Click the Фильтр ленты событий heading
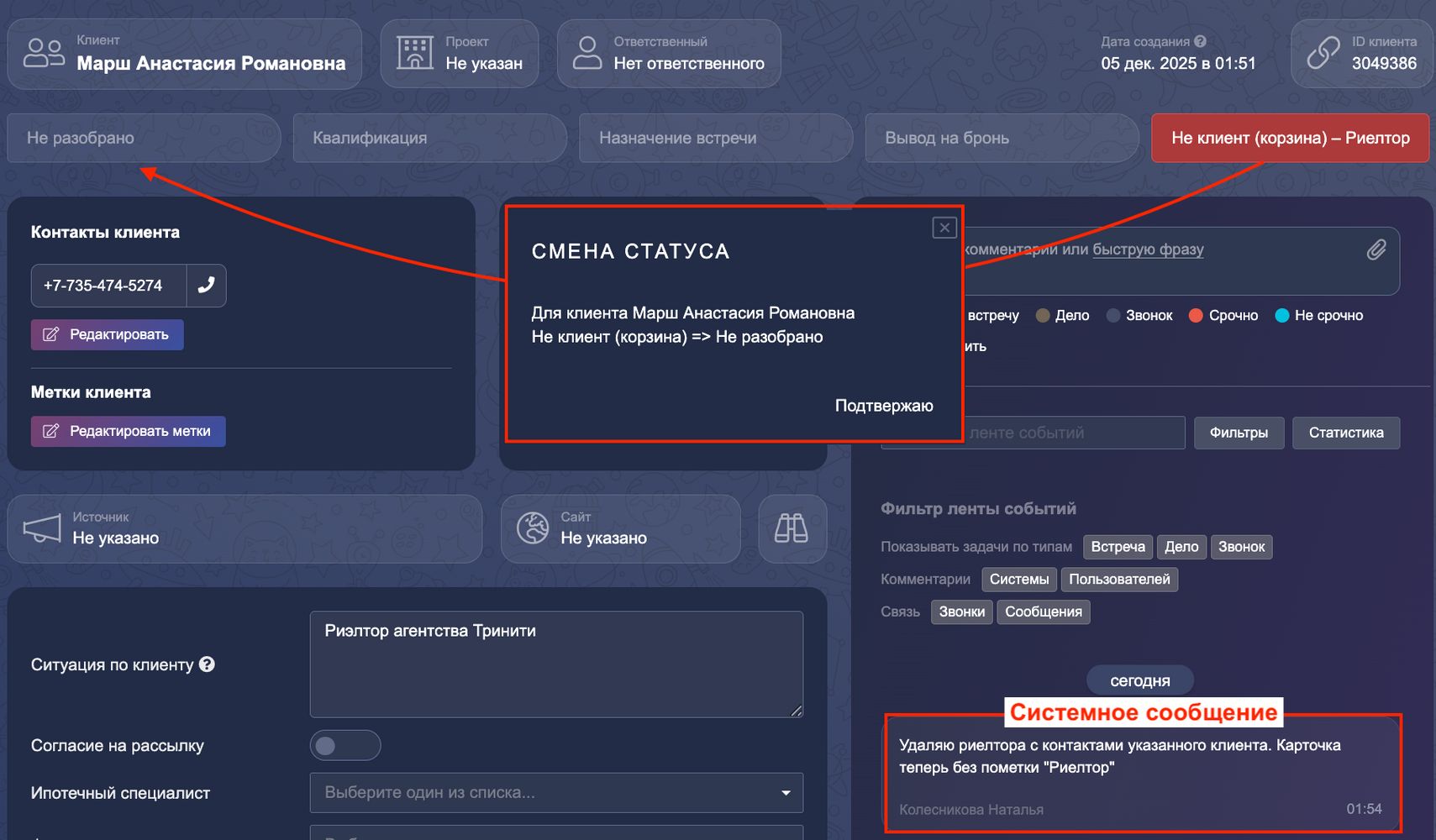 978,509
